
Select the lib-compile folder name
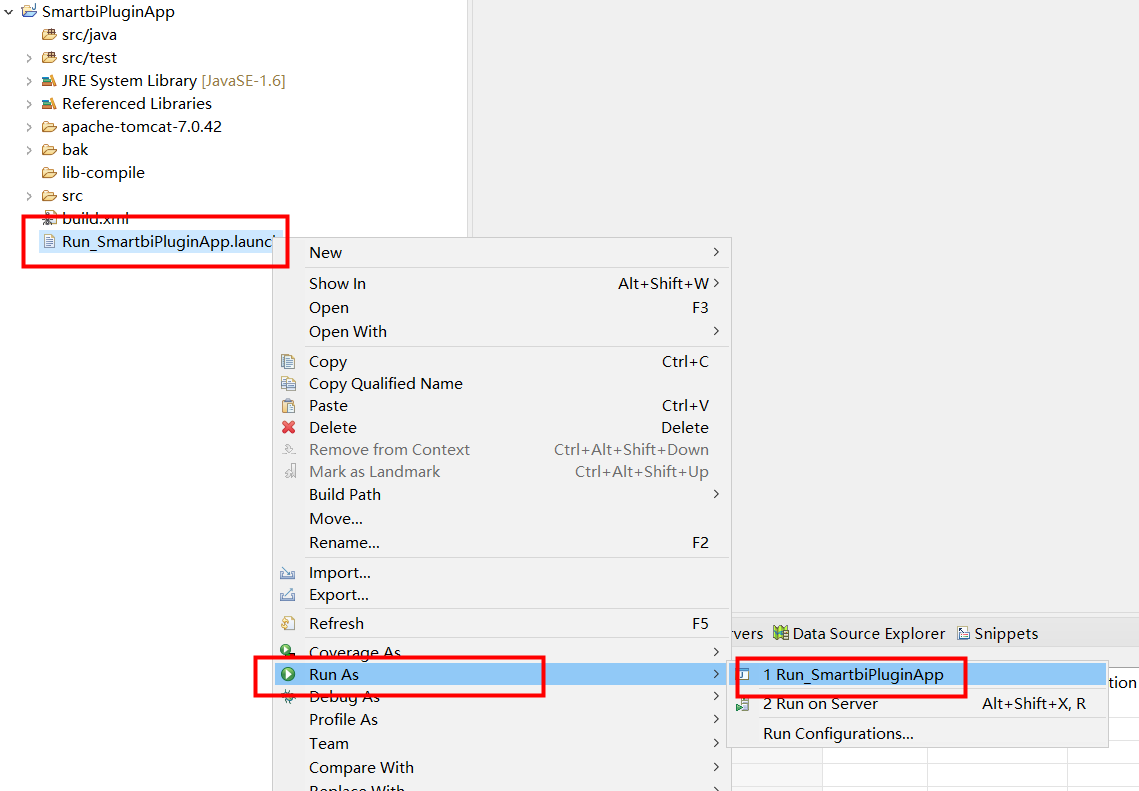tap(103, 173)
